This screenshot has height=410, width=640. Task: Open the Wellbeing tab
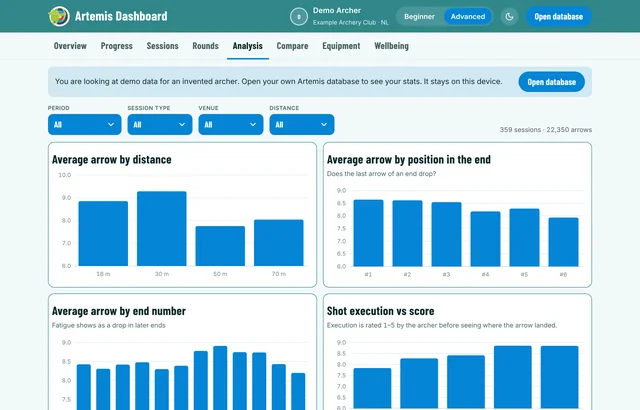click(x=391, y=46)
